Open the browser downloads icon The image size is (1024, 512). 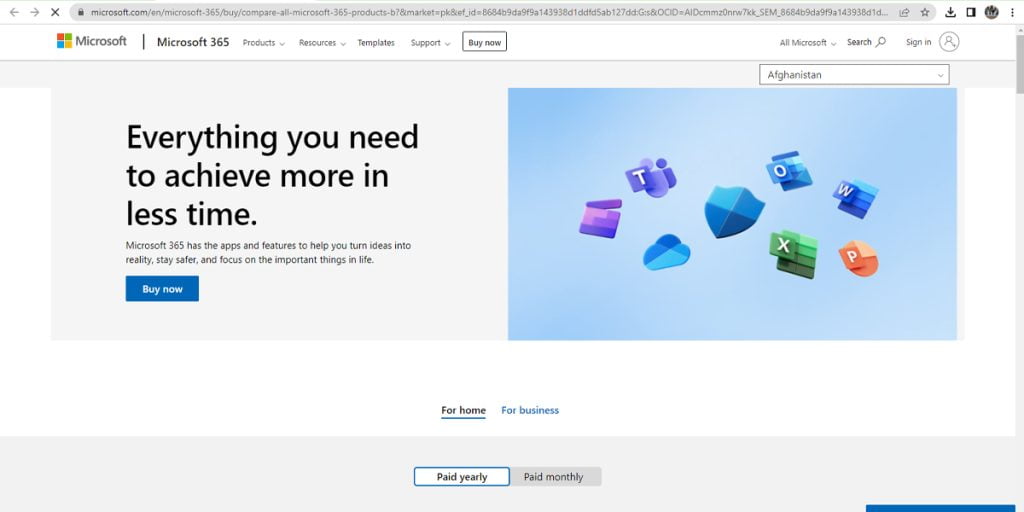(951, 12)
